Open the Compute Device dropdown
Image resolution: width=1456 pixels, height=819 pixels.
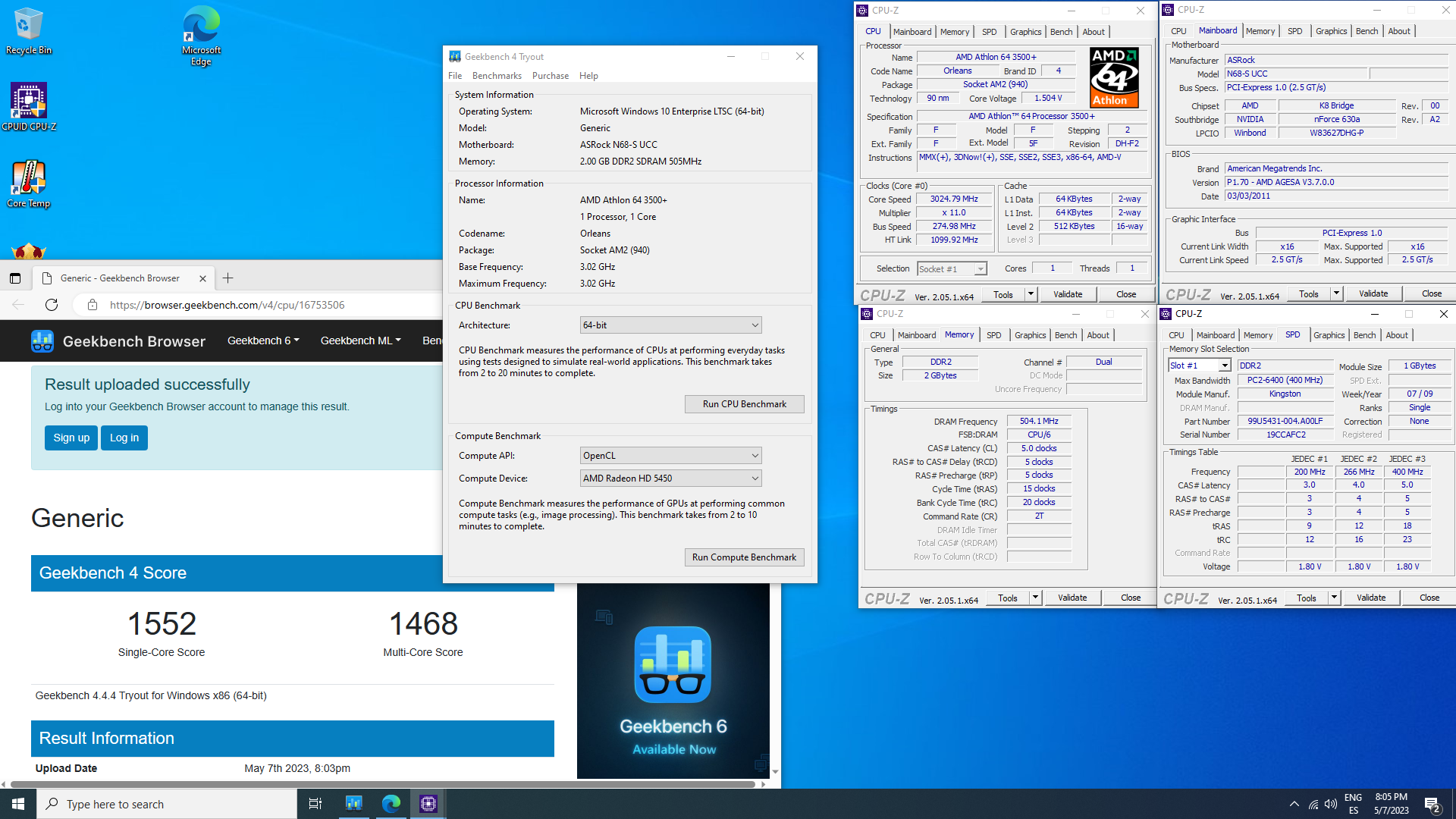(670, 479)
